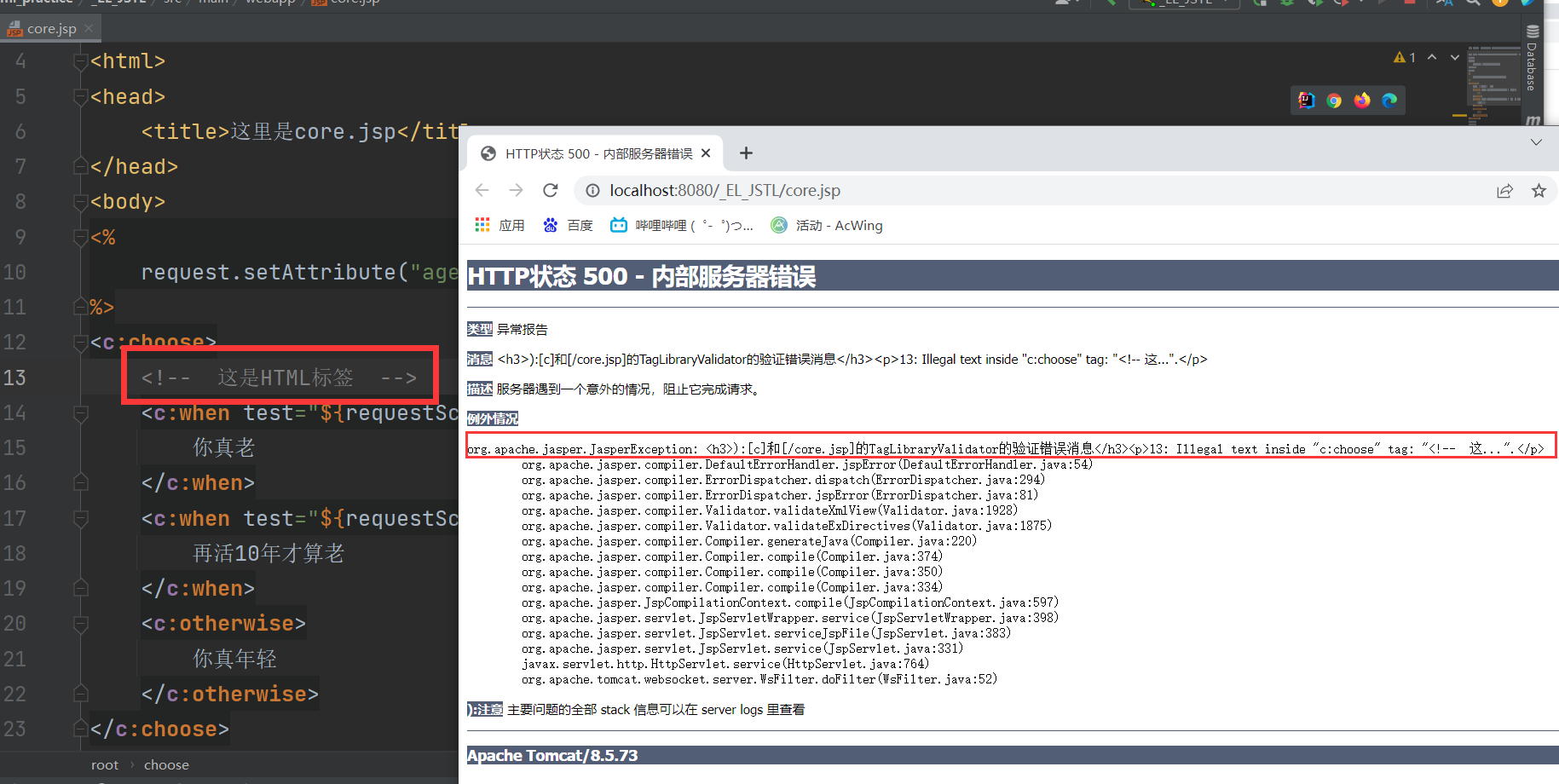Open the 应用 apps shortcut

[x=499, y=225]
